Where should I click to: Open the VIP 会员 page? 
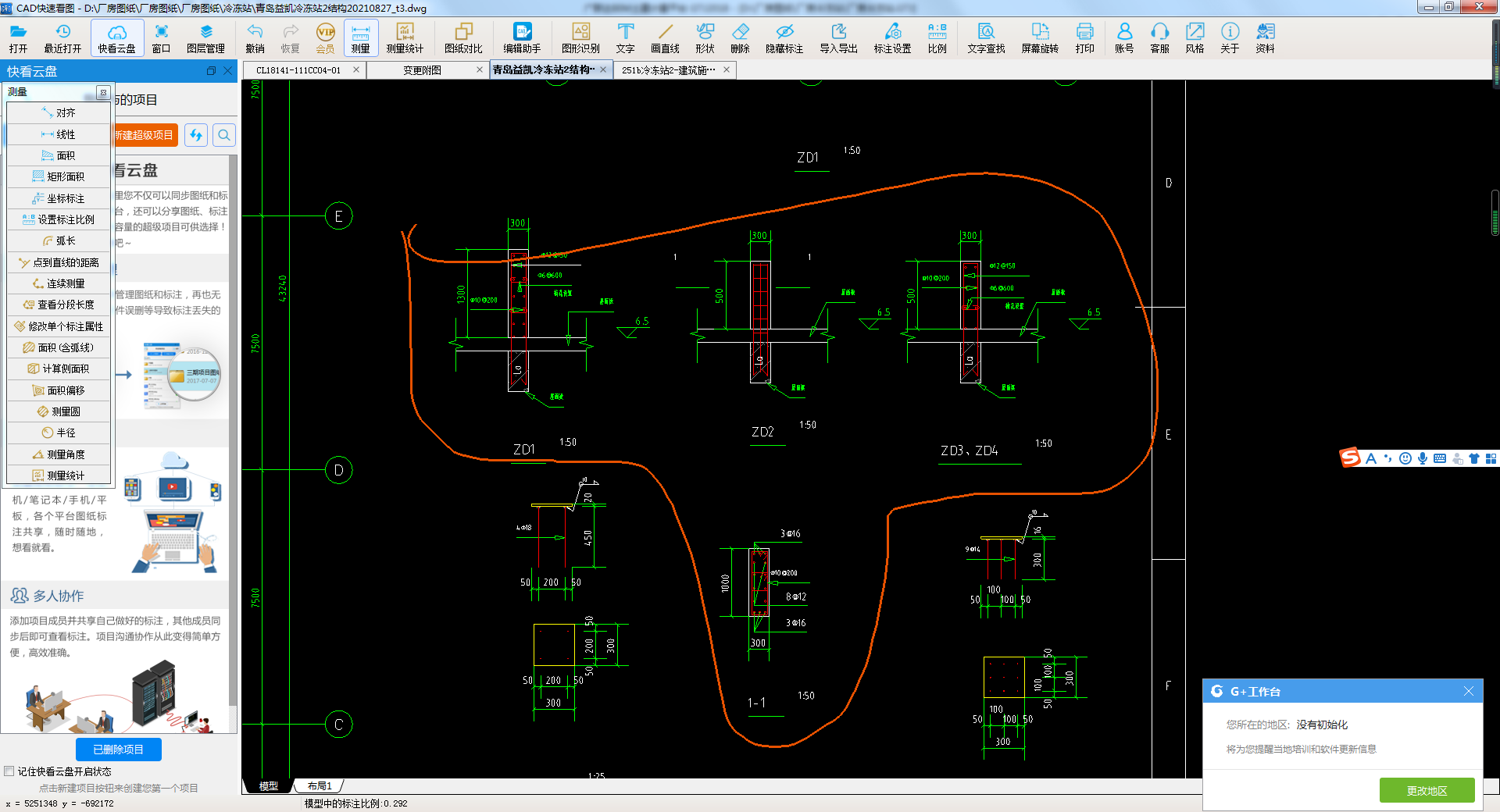click(x=325, y=37)
